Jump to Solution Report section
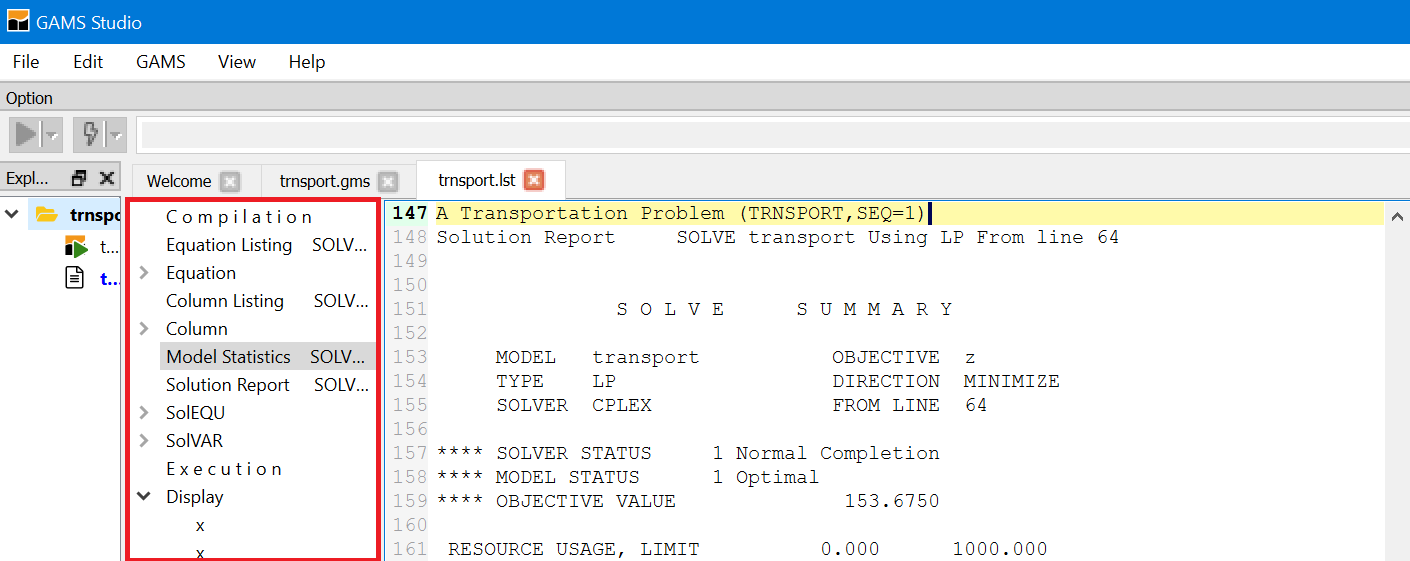The image size is (1410, 561). click(228, 385)
